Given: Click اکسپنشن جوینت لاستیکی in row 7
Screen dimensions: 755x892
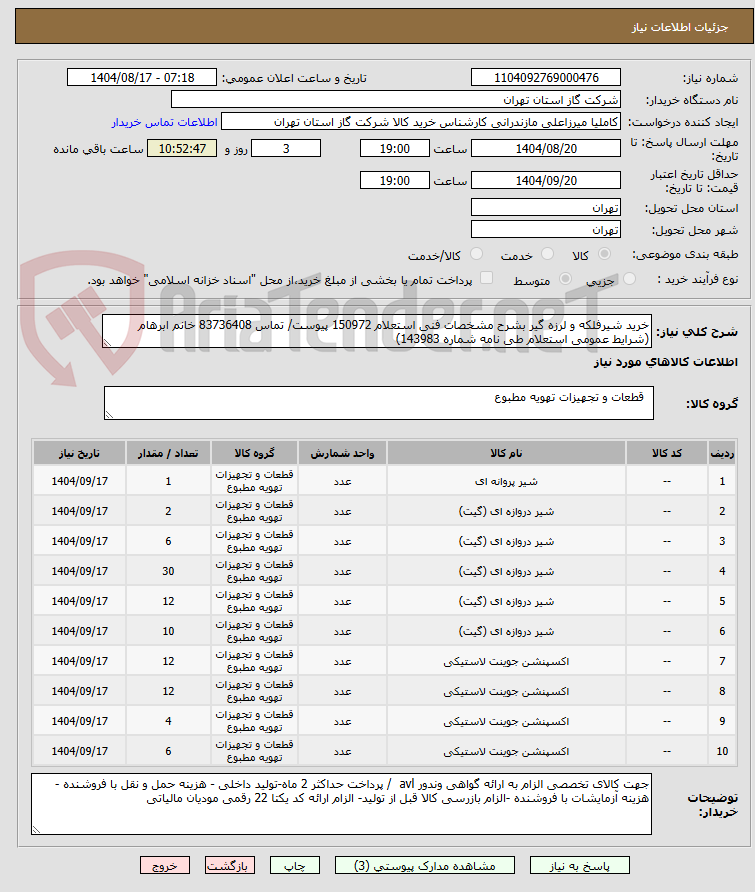Looking at the screenshot, I should pyautogui.click(x=506, y=662).
